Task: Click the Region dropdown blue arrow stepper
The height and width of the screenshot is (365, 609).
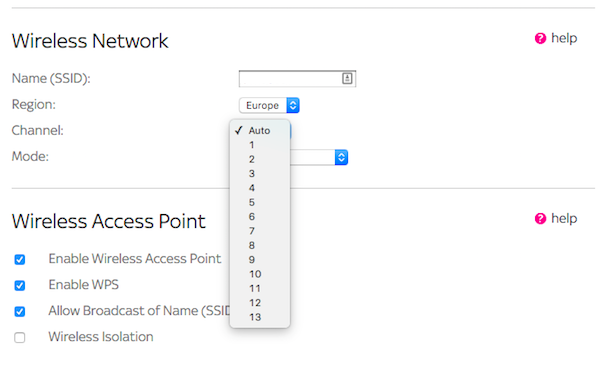Action: tap(293, 105)
